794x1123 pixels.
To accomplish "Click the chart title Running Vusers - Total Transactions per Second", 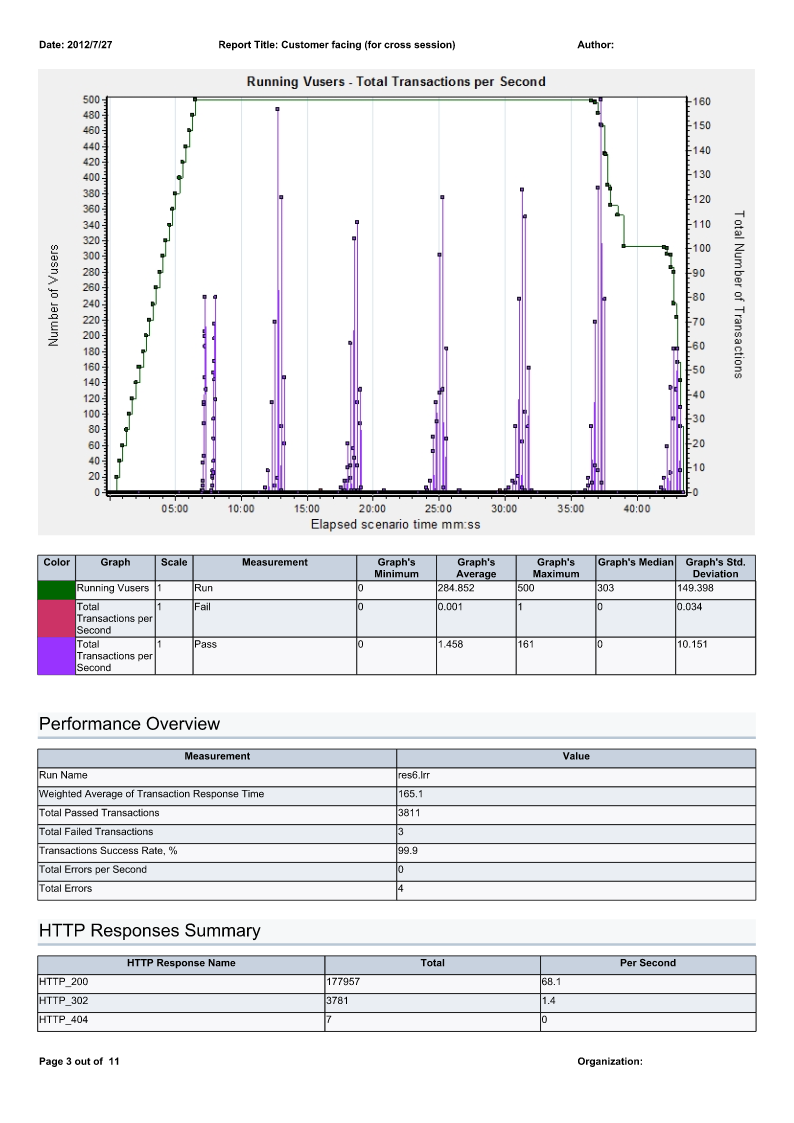I will click(396, 82).
